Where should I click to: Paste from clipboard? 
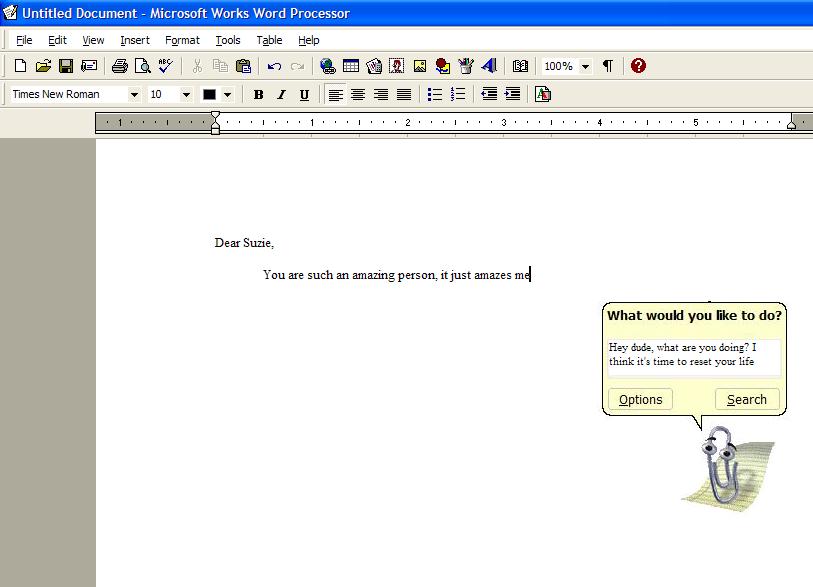pyautogui.click(x=243, y=66)
